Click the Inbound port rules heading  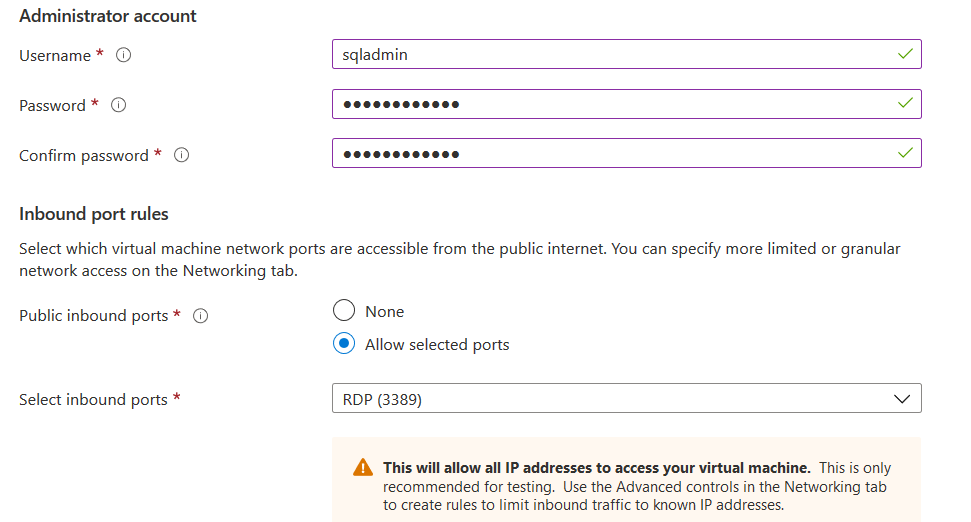coord(94,214)
